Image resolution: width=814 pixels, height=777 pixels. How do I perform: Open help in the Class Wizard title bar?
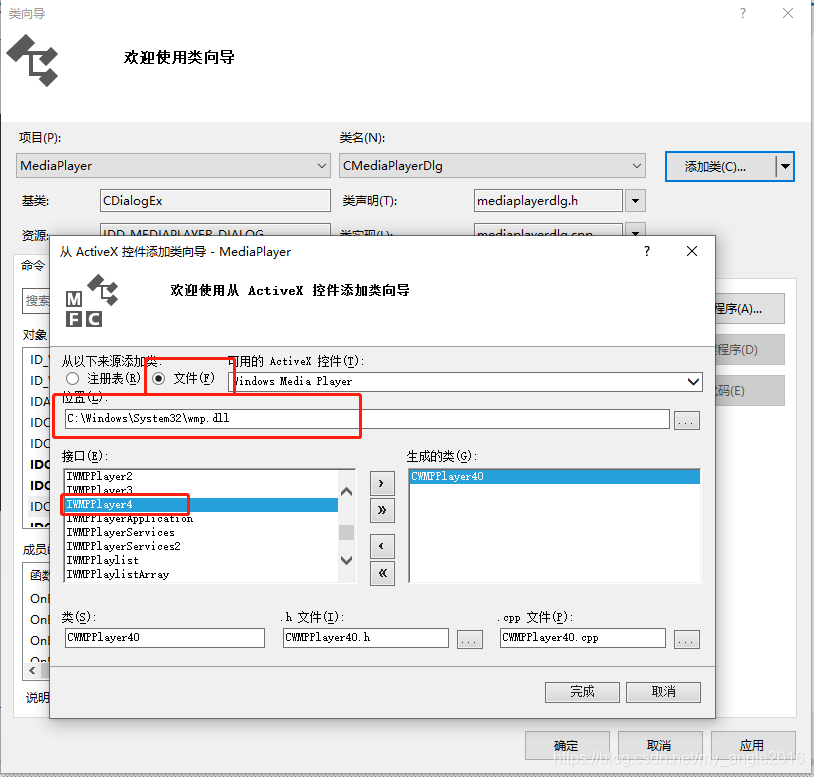(743, 13)
